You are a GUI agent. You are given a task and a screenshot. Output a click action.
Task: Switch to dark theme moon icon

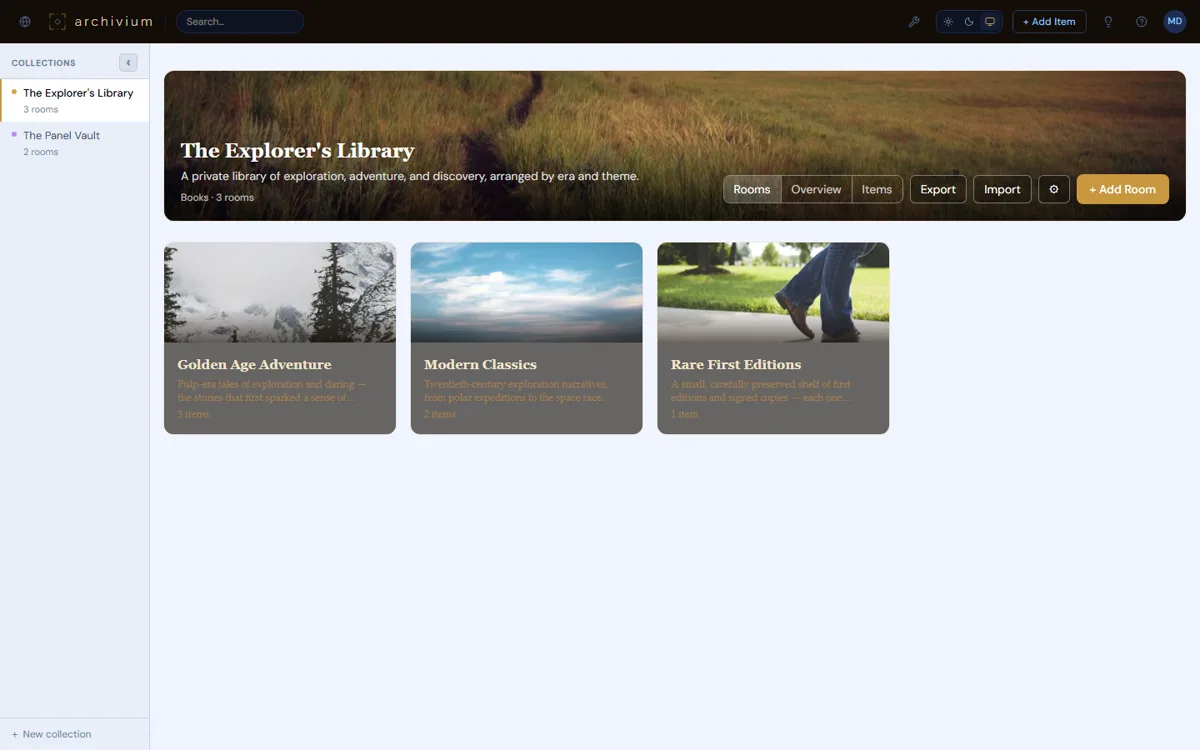pyautogui.click(x=969, y=22)
